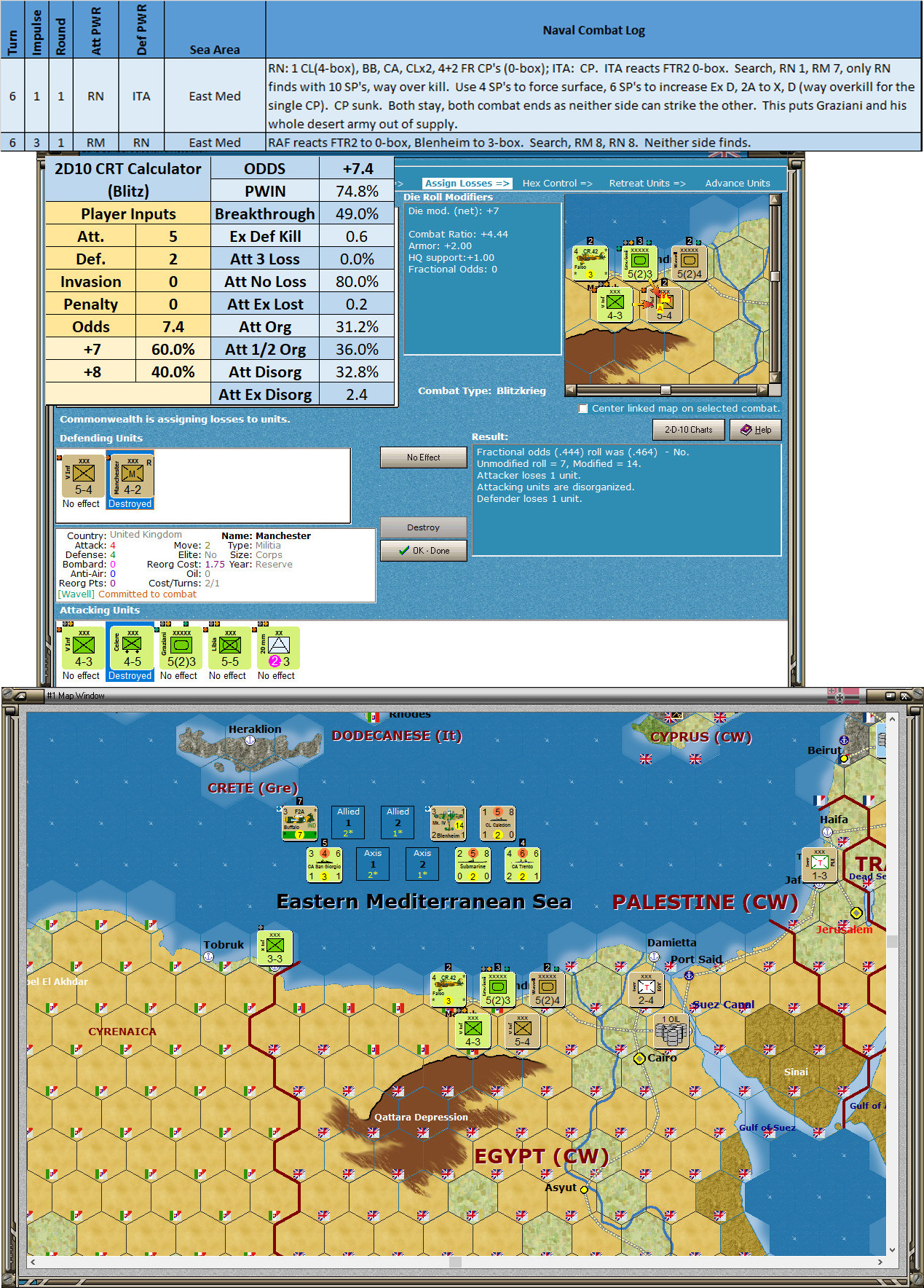This screenshot has height=1288, width=924.
Task: Click the Naval Combat Log header
Action: point(593,30)
